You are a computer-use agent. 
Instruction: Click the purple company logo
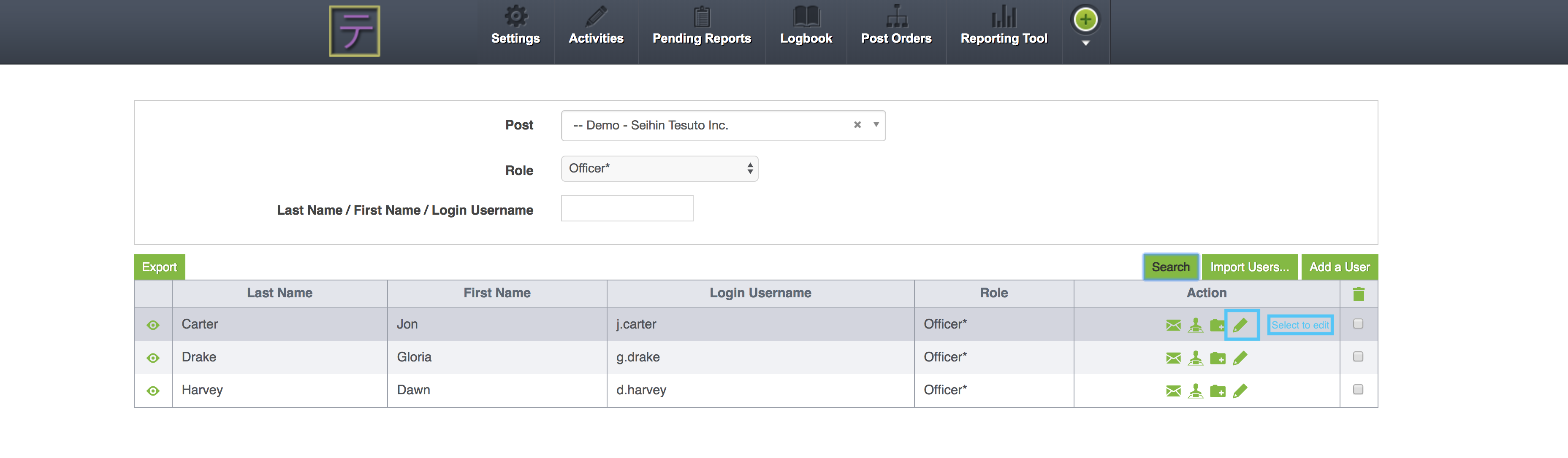tap(354, 31)
